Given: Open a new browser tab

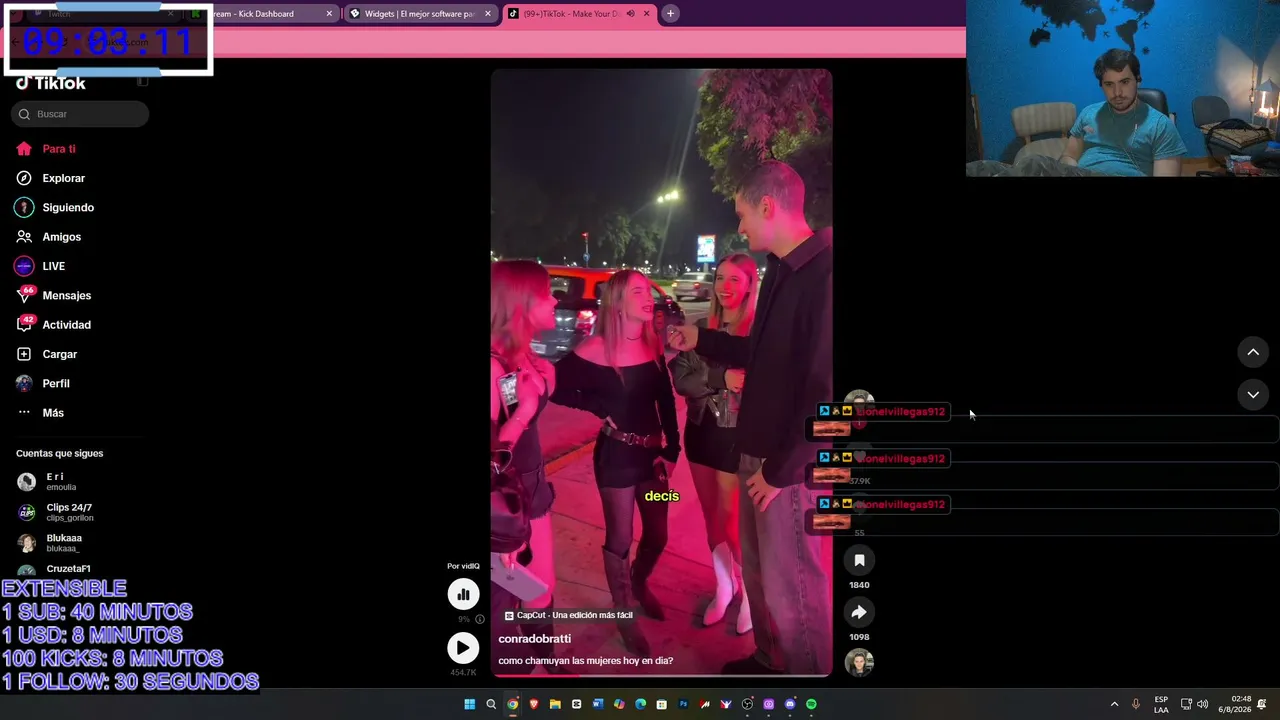Looking at the screenshot, I should [x=670, y=14].
